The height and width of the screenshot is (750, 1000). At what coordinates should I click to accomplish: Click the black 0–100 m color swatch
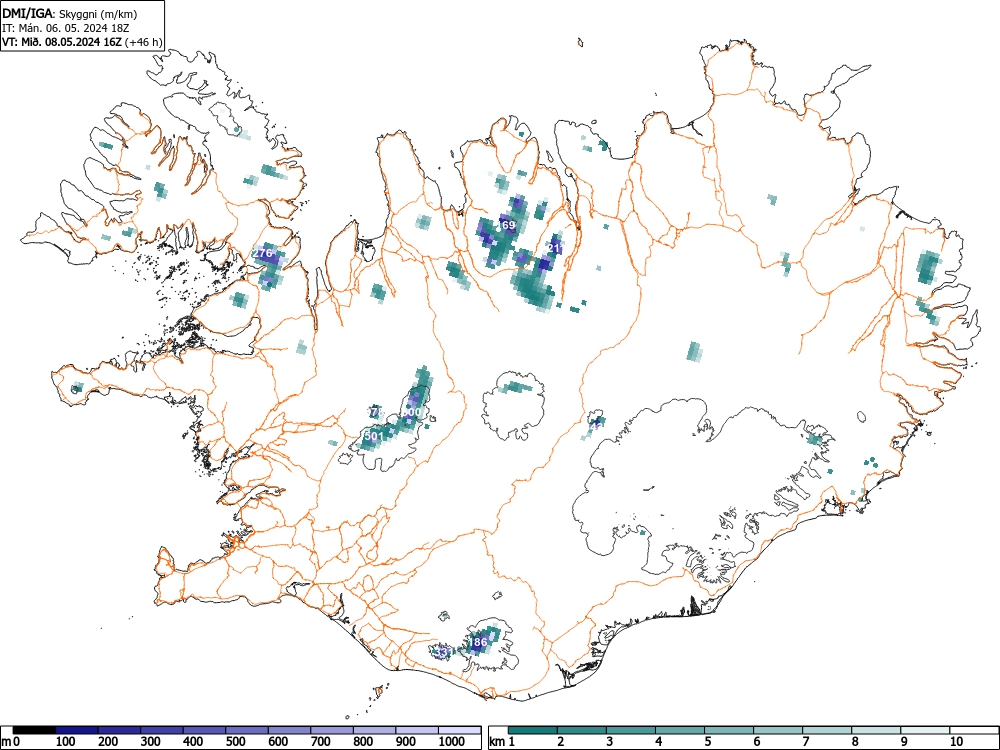pos(34,730)
